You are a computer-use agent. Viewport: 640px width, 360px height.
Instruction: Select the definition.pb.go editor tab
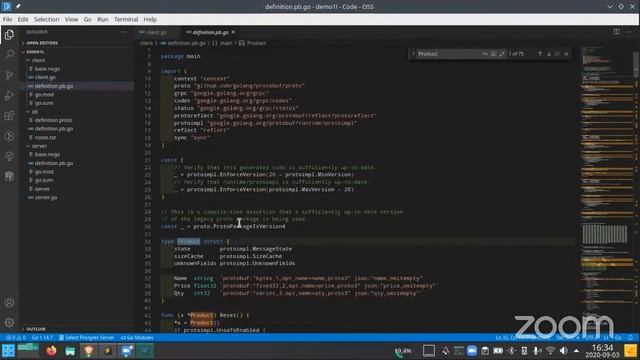point(210,32)
